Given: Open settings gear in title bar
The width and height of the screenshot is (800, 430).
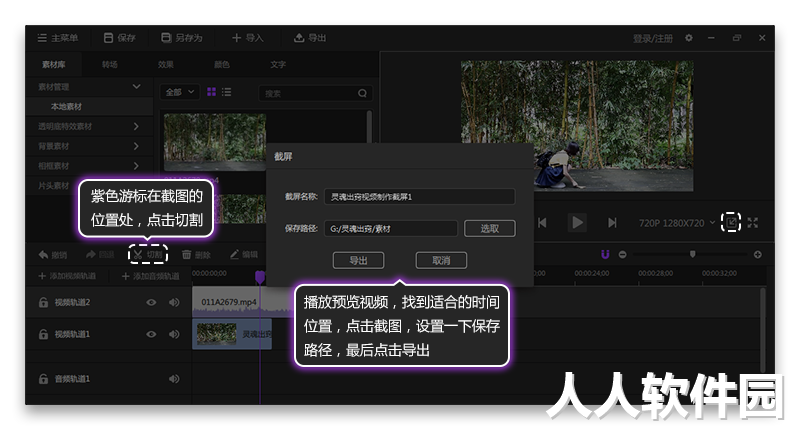Looking at the screenshot, I should [x=689, y=38].
